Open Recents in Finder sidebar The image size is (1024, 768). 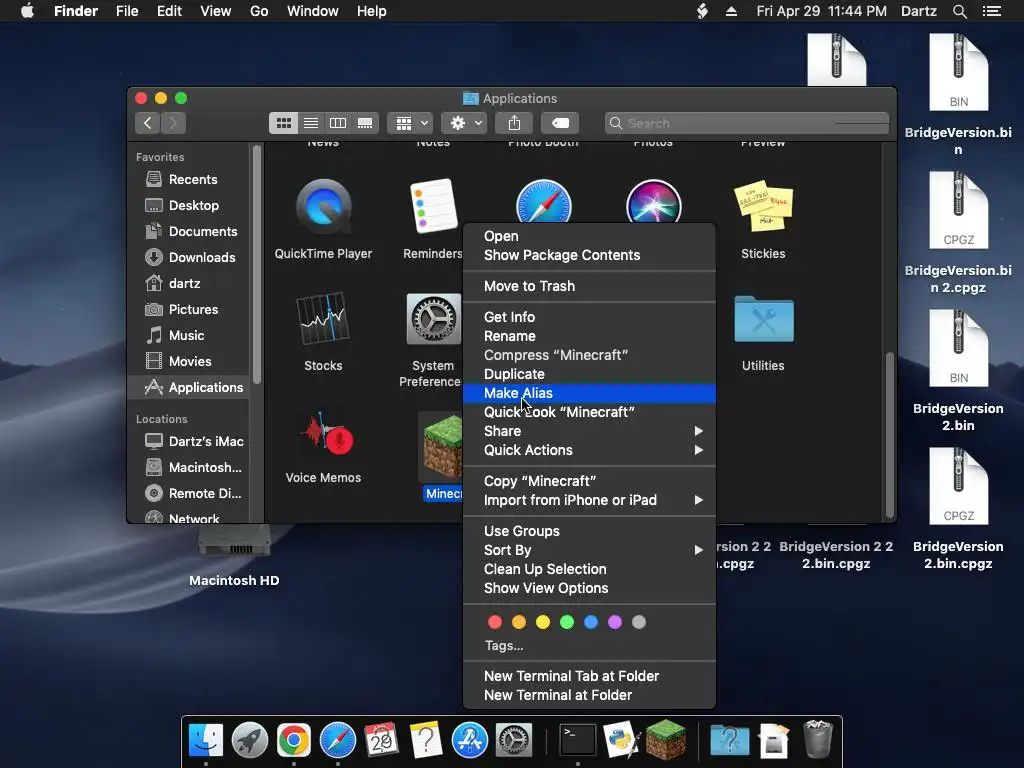pyautogui.click(x=189, y=179)
